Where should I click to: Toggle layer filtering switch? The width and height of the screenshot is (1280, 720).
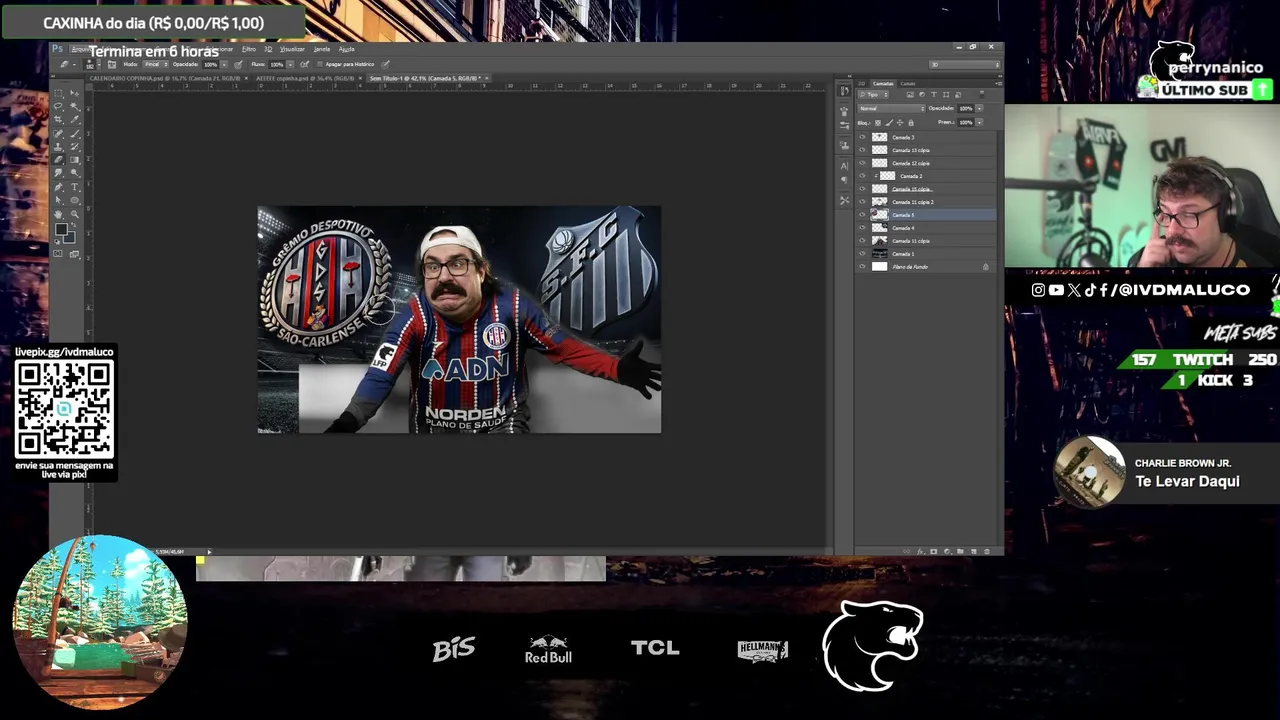click(982, 94)
